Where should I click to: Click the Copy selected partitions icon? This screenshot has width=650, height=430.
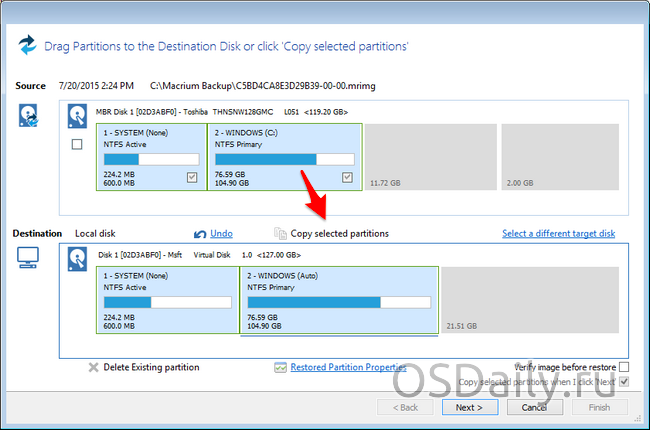[280, 234]
